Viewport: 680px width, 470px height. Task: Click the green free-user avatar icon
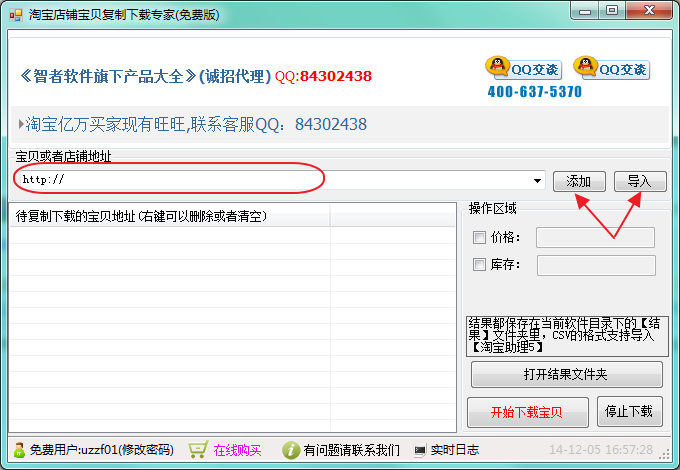19,450
